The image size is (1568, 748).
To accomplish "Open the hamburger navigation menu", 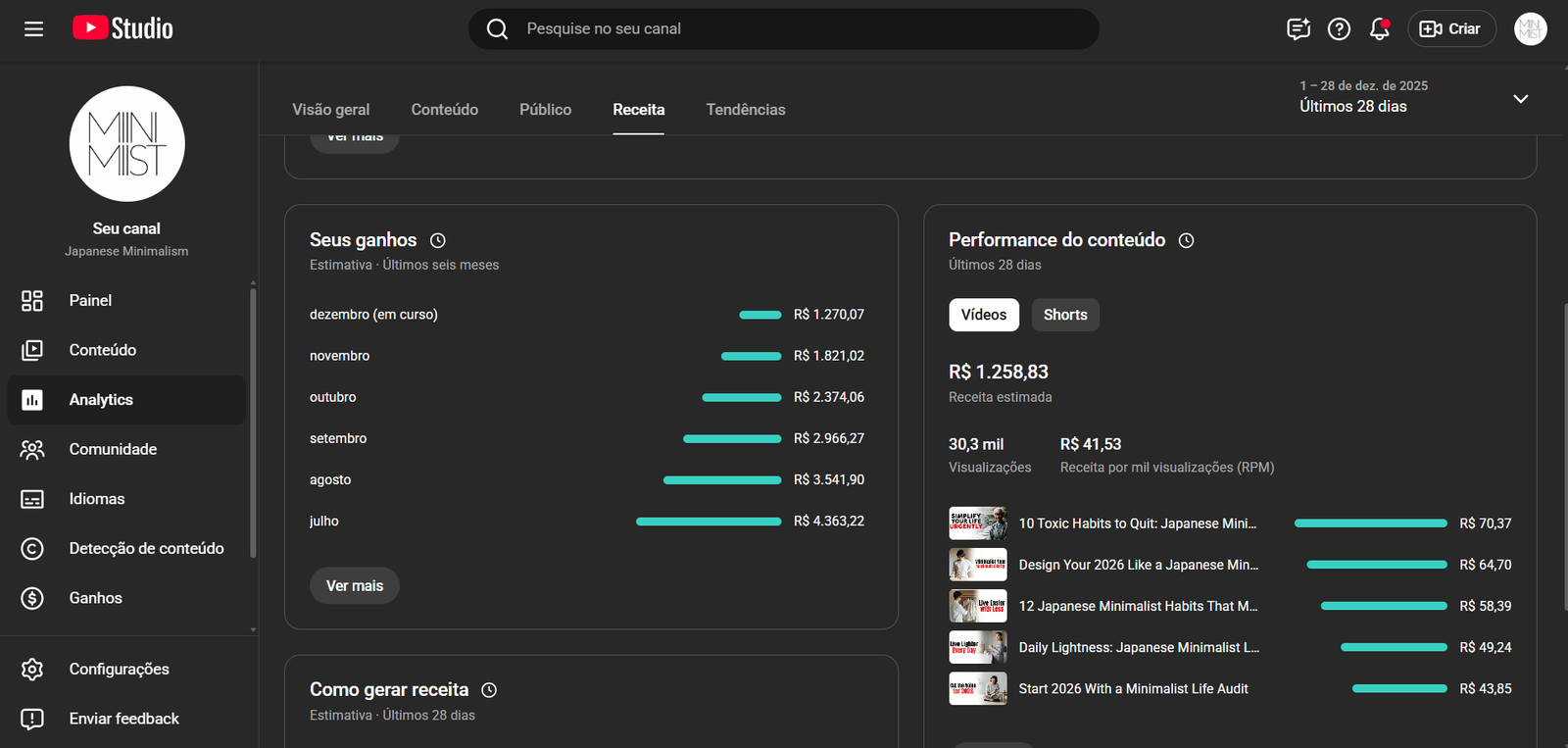I will (33, 29).
